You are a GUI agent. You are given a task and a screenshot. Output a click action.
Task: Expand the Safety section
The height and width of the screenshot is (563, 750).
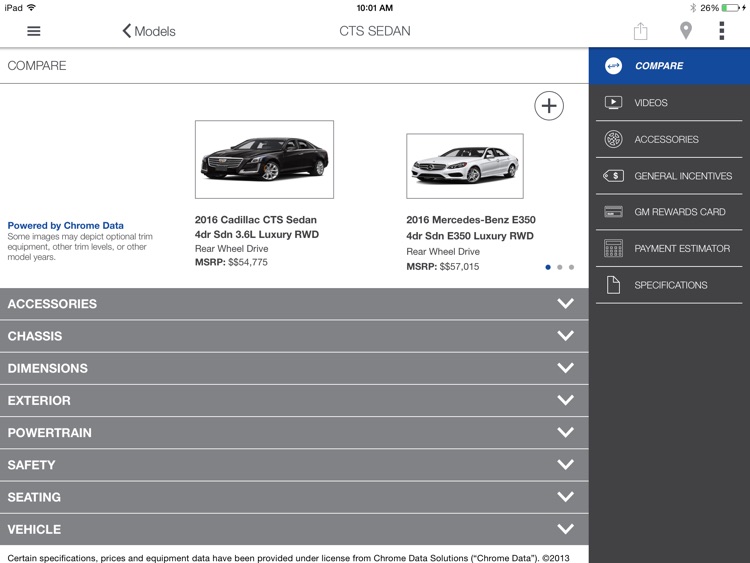coord(294,465)
